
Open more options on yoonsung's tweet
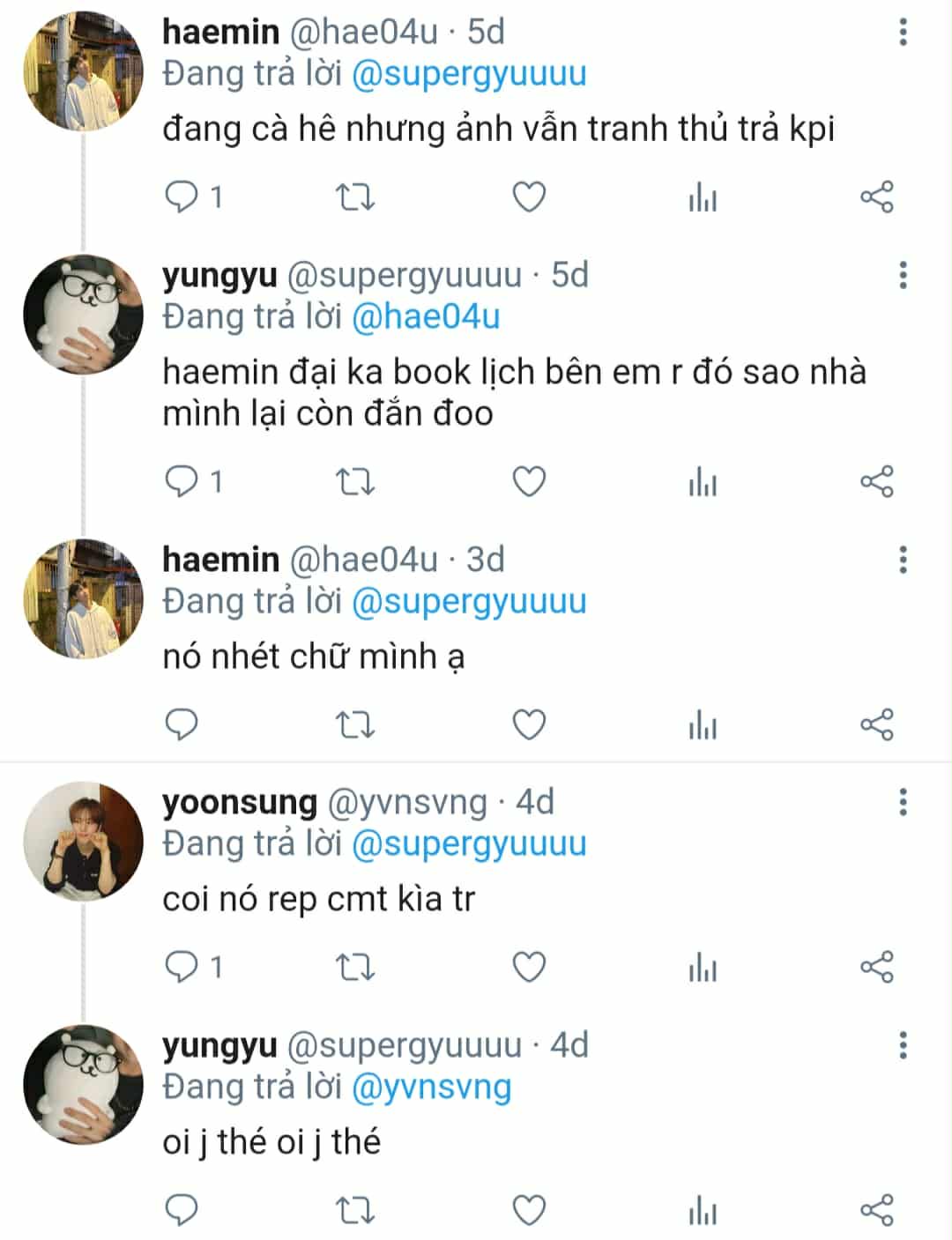[903, 802]
